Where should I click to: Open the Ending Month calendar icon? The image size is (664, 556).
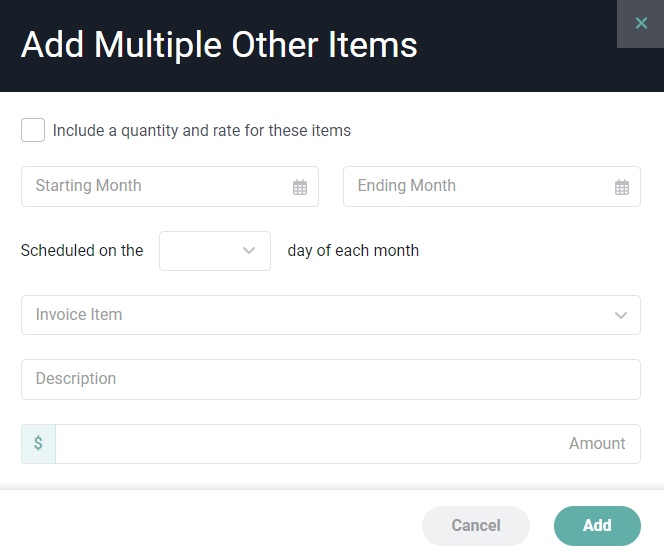point(622,187)
